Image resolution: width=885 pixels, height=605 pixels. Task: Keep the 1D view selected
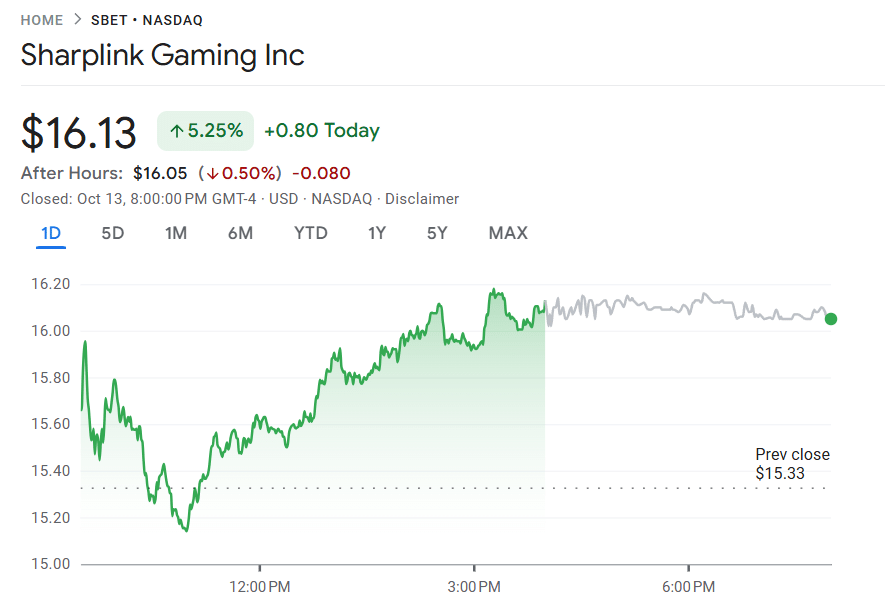(x=51, y=233)
